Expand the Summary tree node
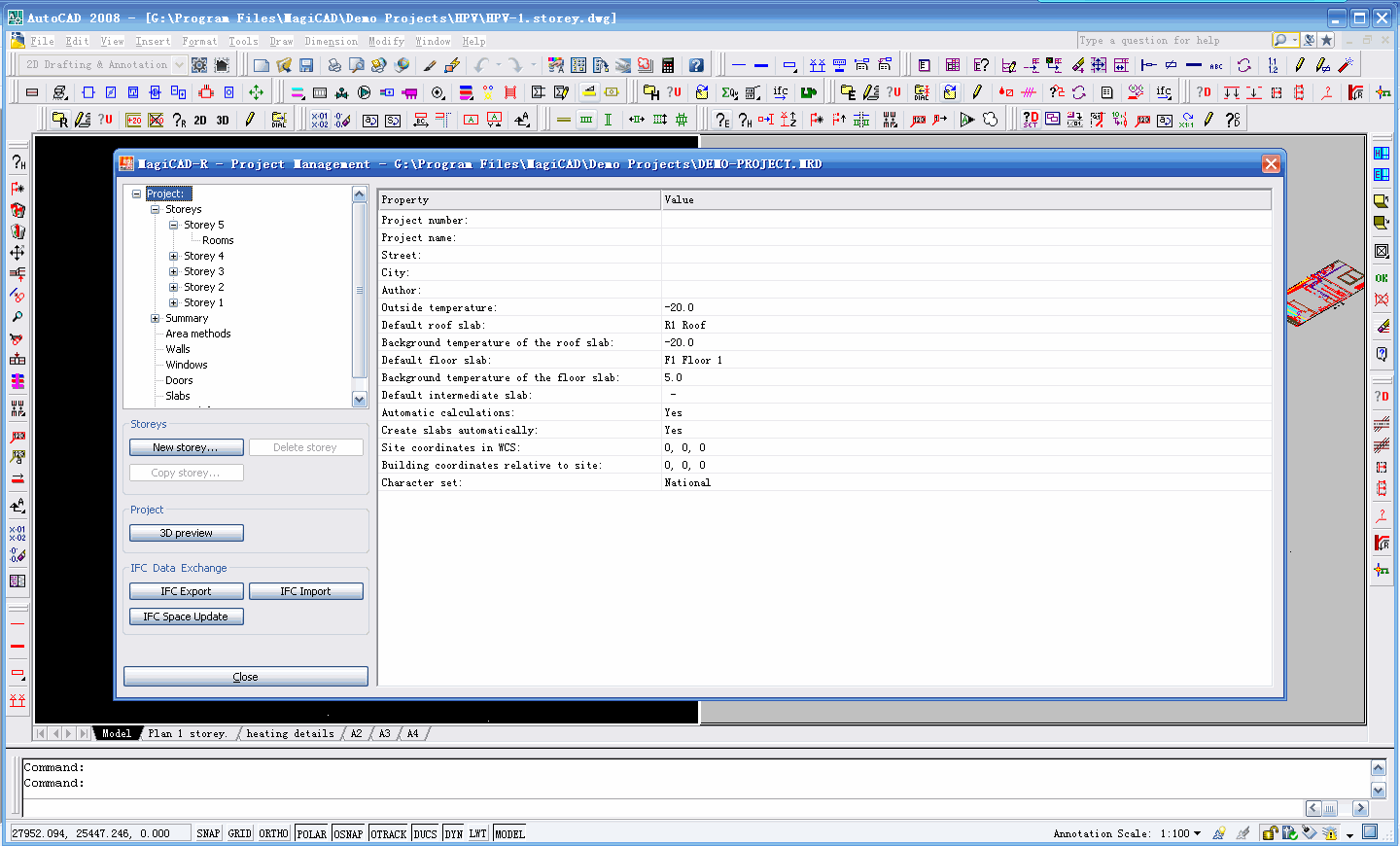 click(x=155, y=318)
